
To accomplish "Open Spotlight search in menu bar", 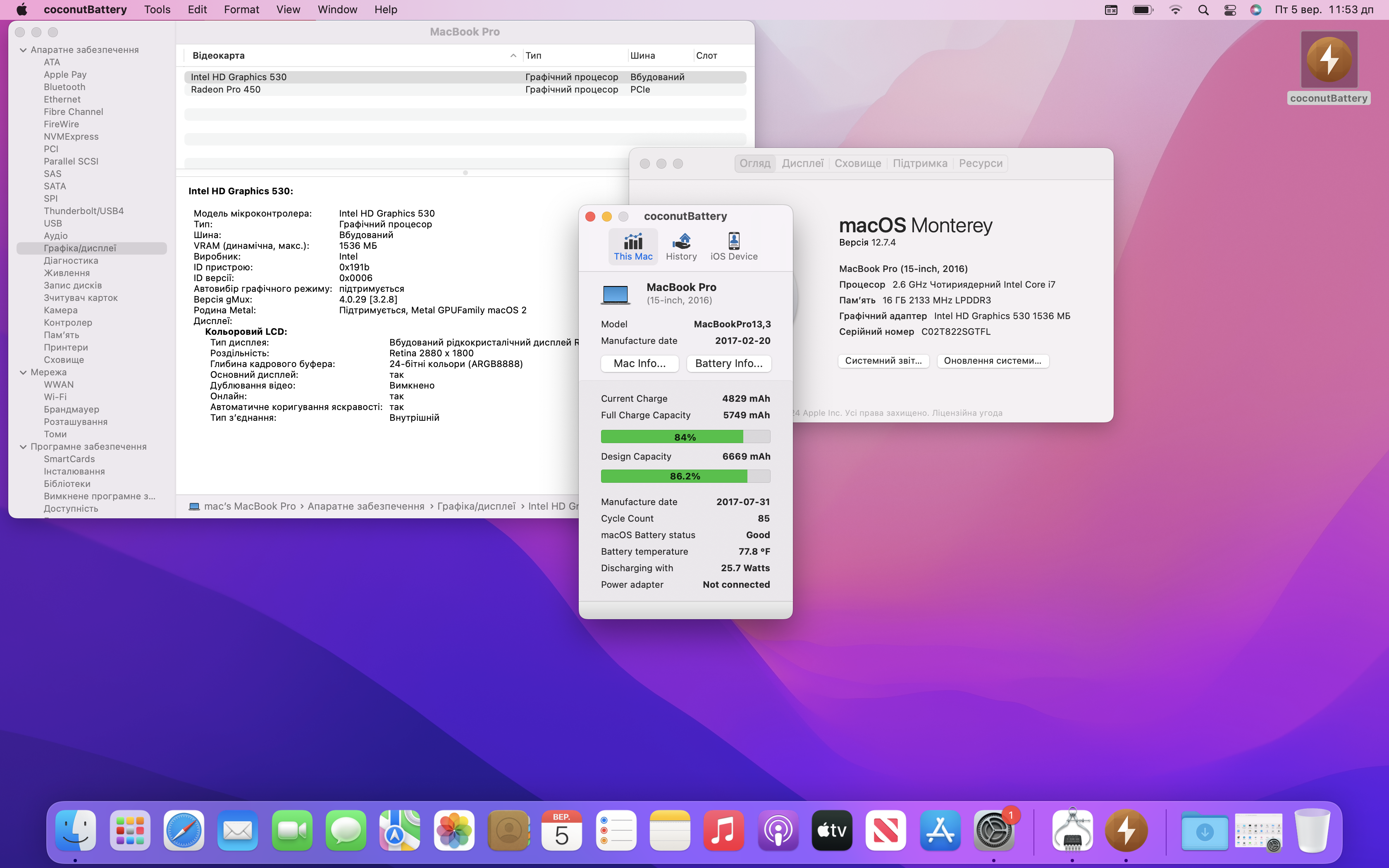I will tap(1203, 10).
